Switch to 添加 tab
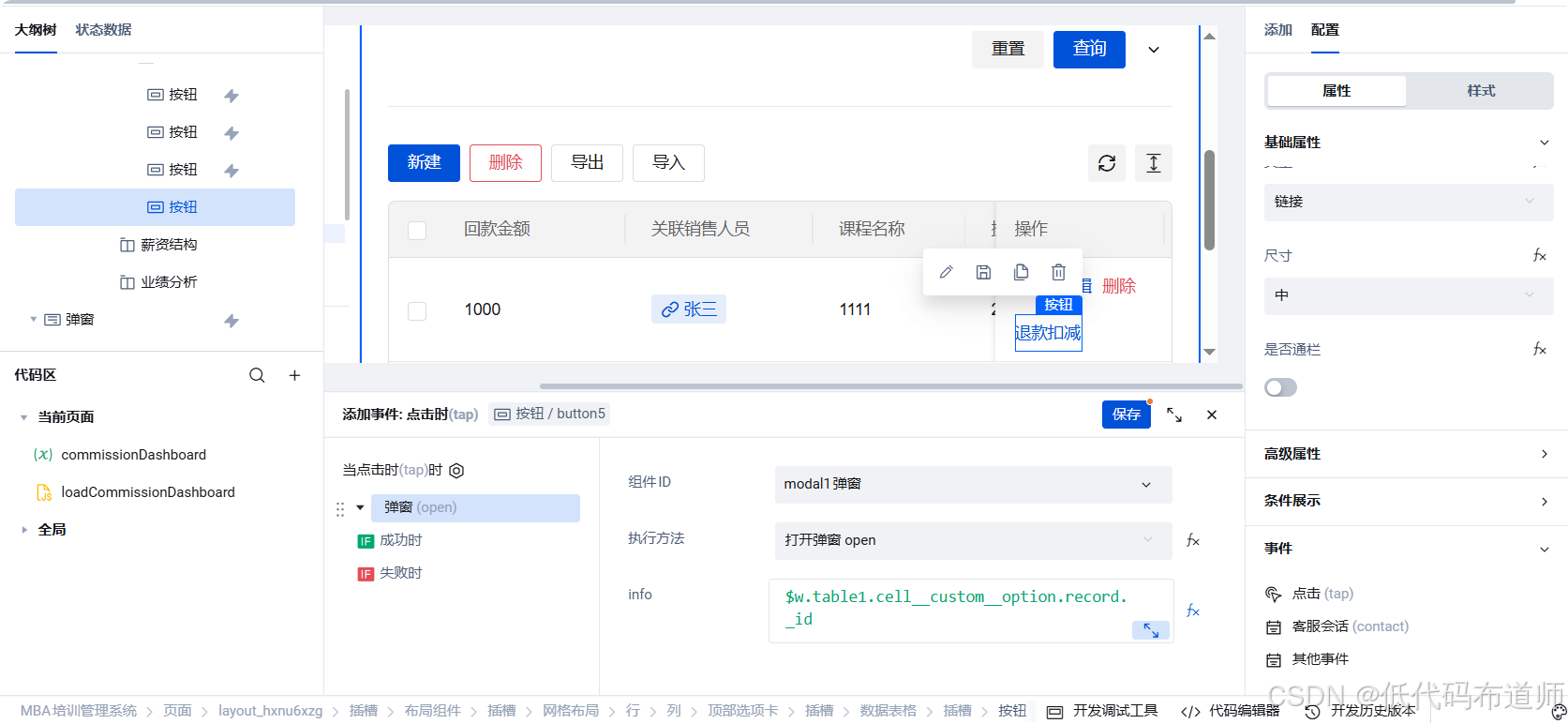Image resolution: width=1568 pixels, height=724 pixels. point(1278,30)
